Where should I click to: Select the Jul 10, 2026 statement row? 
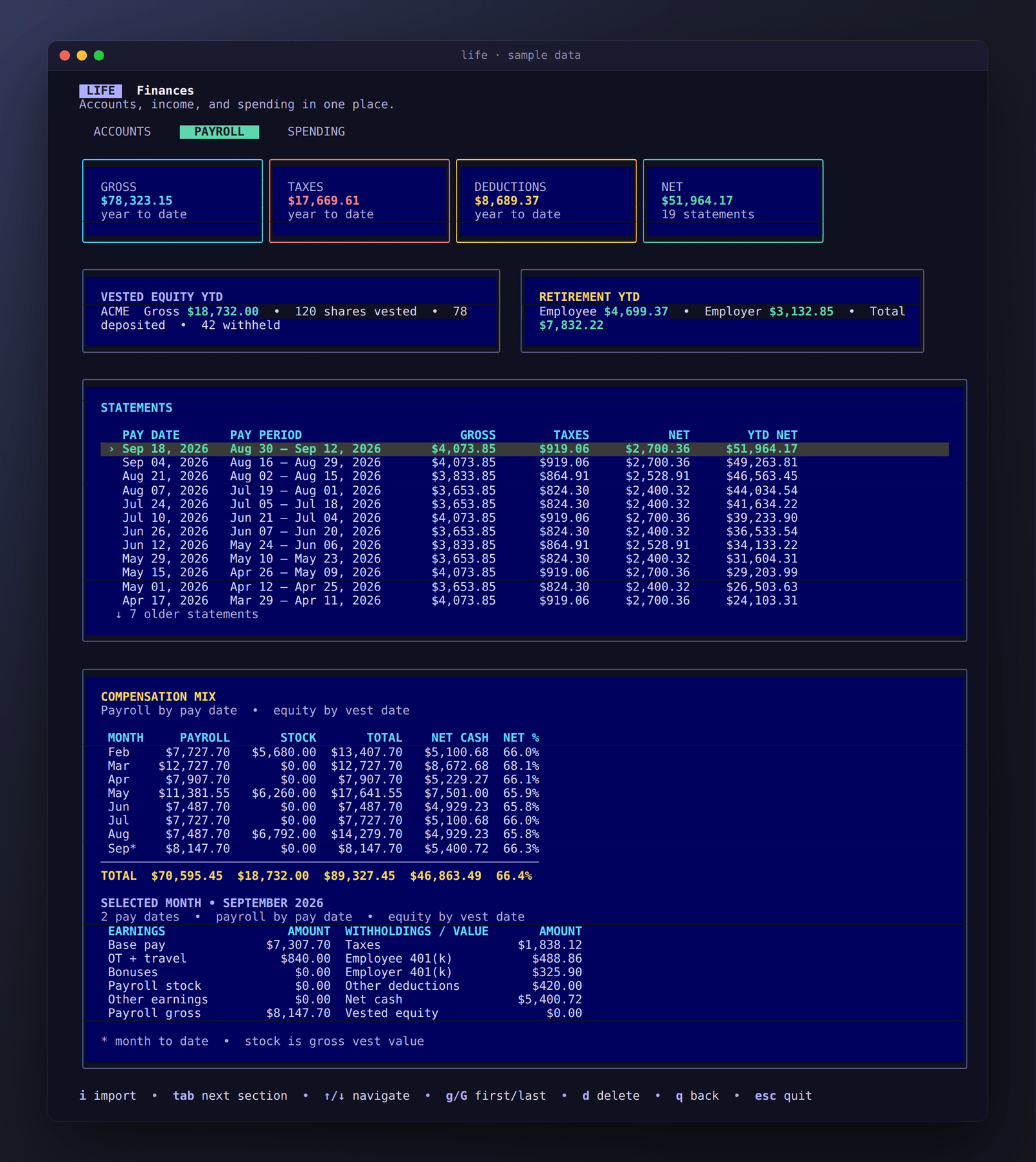524,518
